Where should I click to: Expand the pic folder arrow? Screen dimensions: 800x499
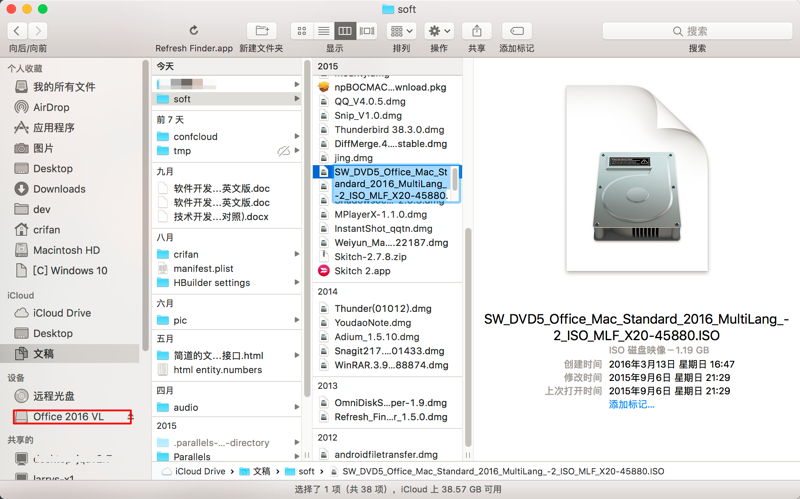296,320
